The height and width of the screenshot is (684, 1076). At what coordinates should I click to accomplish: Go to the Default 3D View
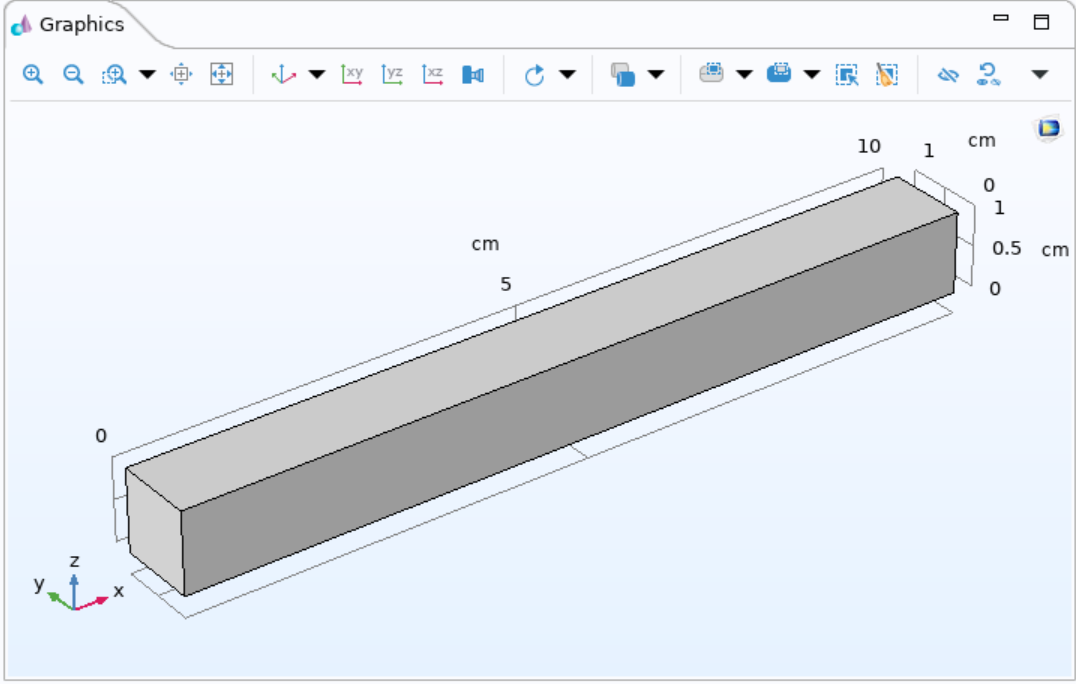[285, 74]
